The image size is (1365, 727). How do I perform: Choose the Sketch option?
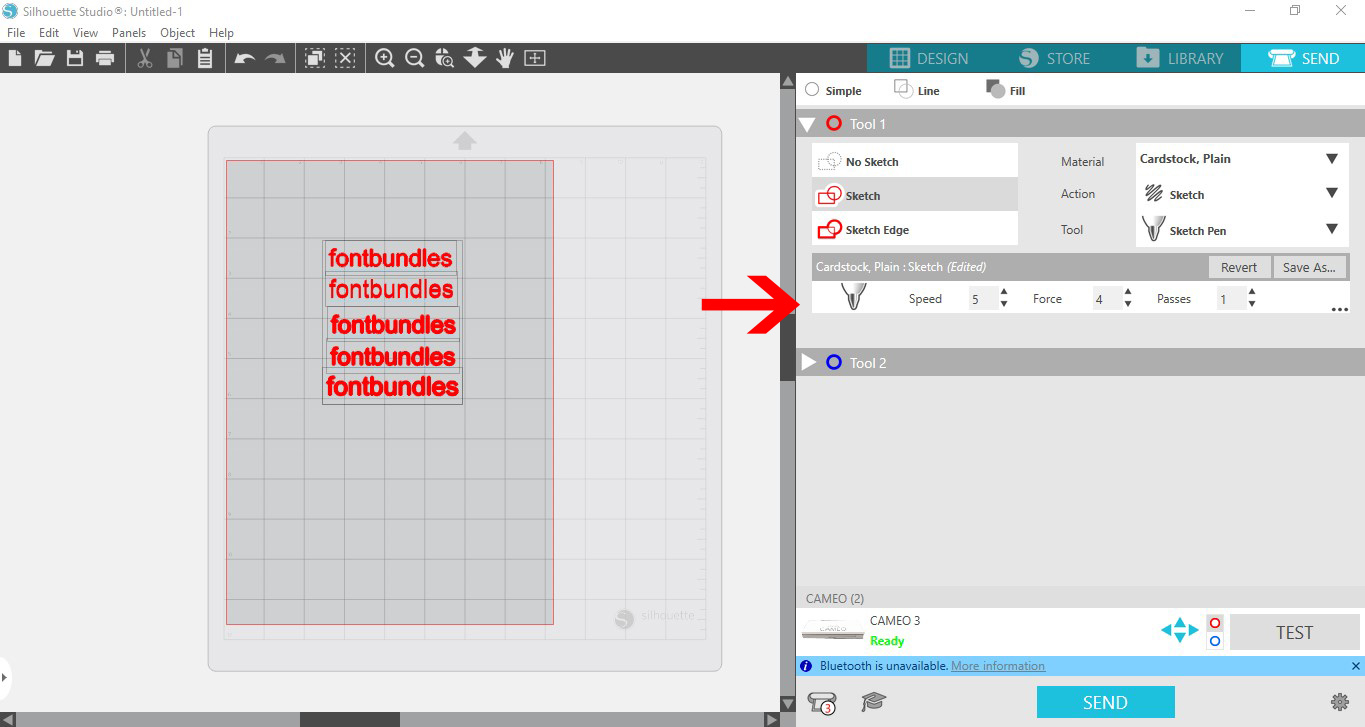click(x=915, y=195)
